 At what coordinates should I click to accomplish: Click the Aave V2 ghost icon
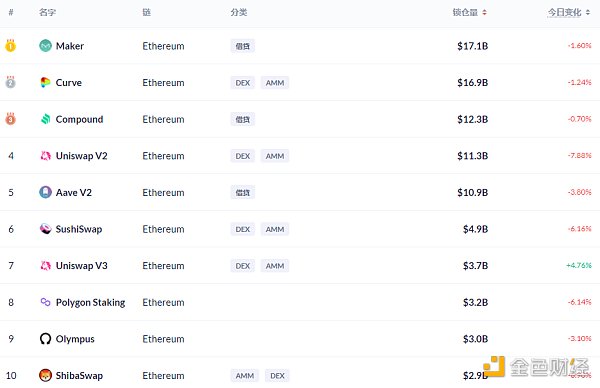pyautogui.click(x=45, y=192)
